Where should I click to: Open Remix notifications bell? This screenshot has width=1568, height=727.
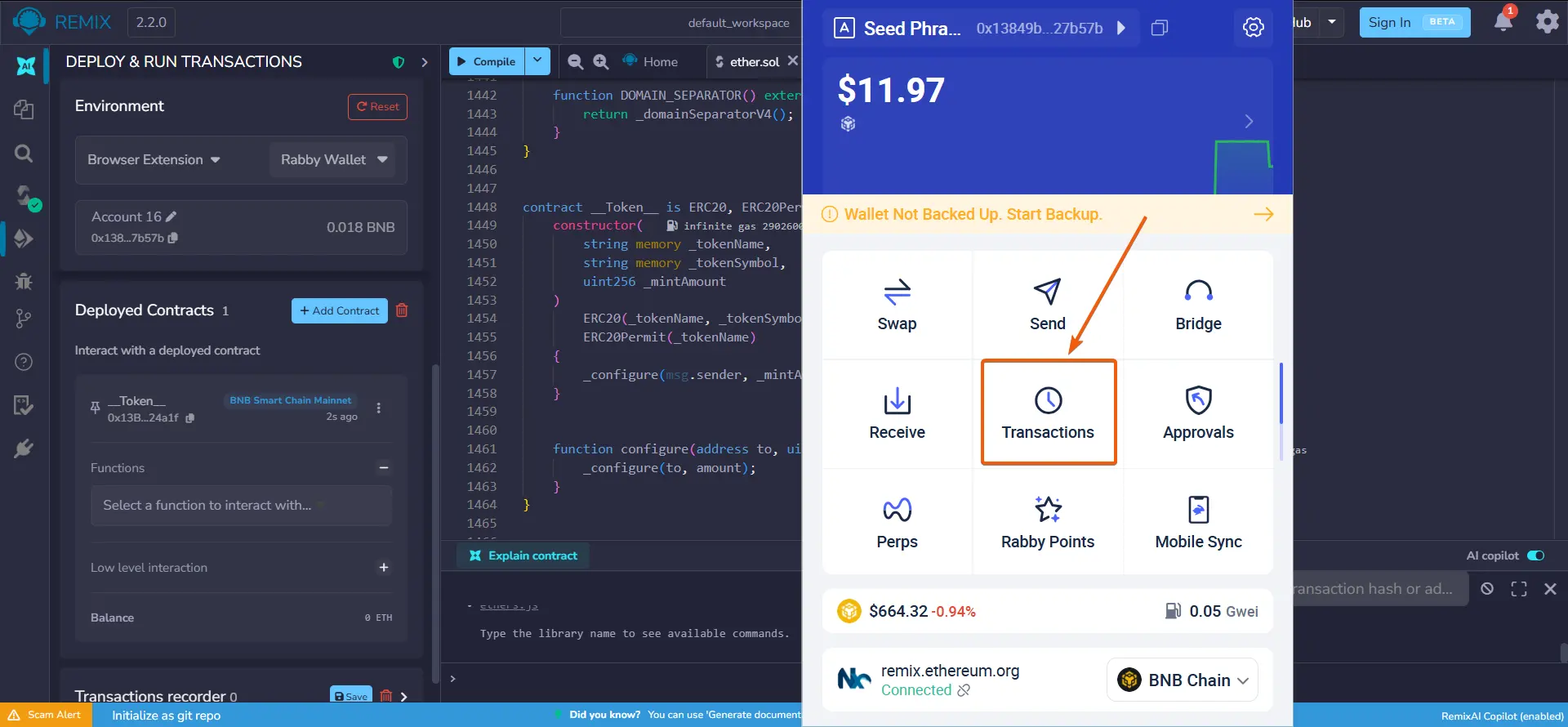point(1503,21)
